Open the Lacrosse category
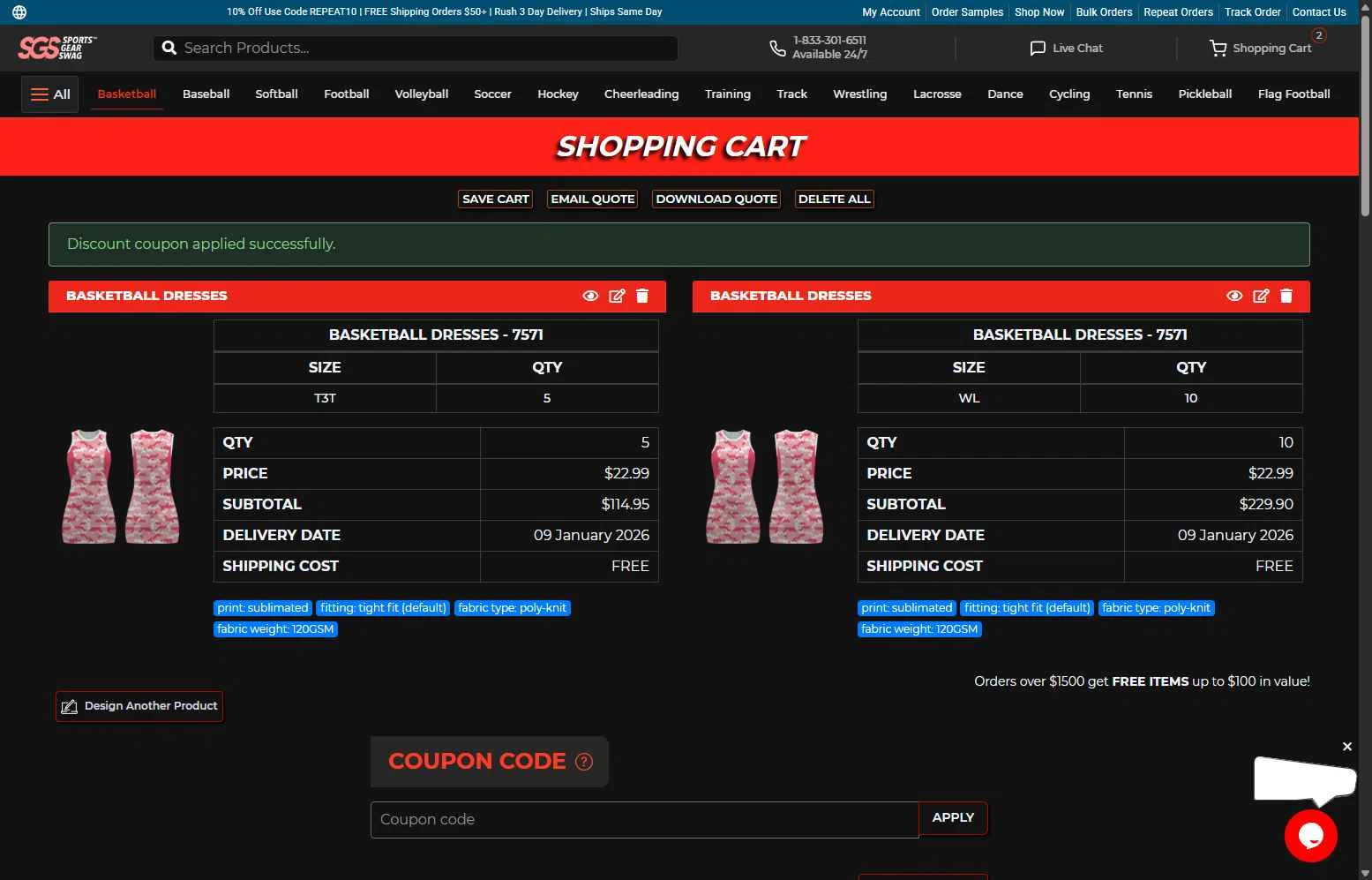 coord(937,94)
